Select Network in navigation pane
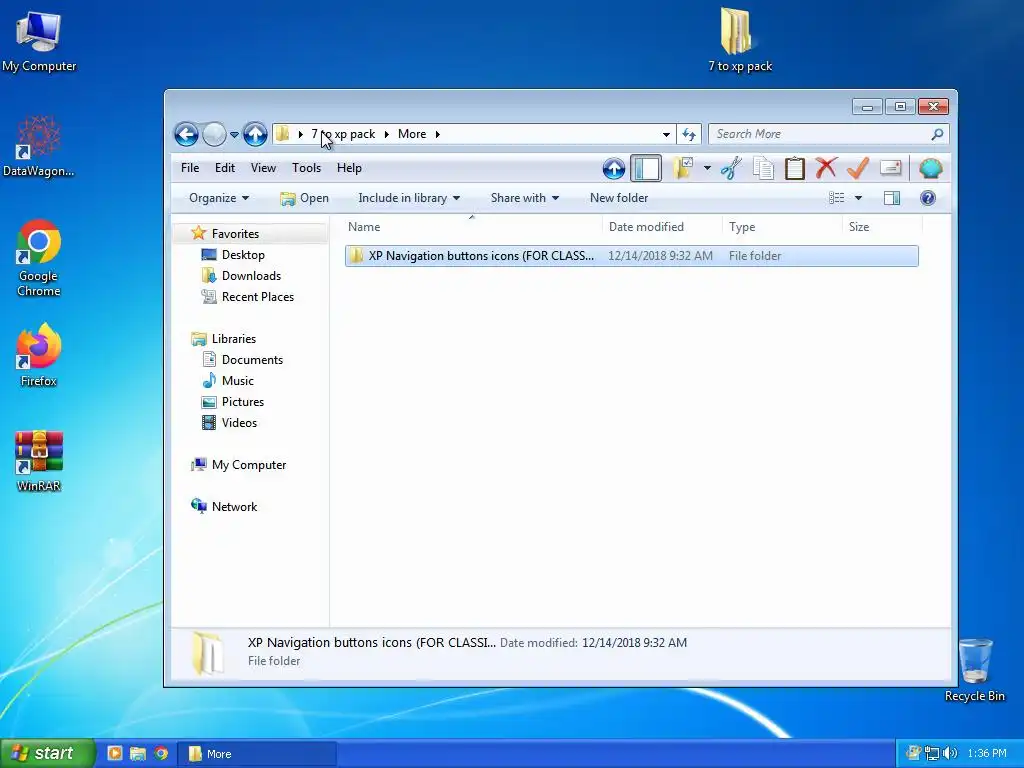This screenshot has height=768, width=1024. click(234, 507)
